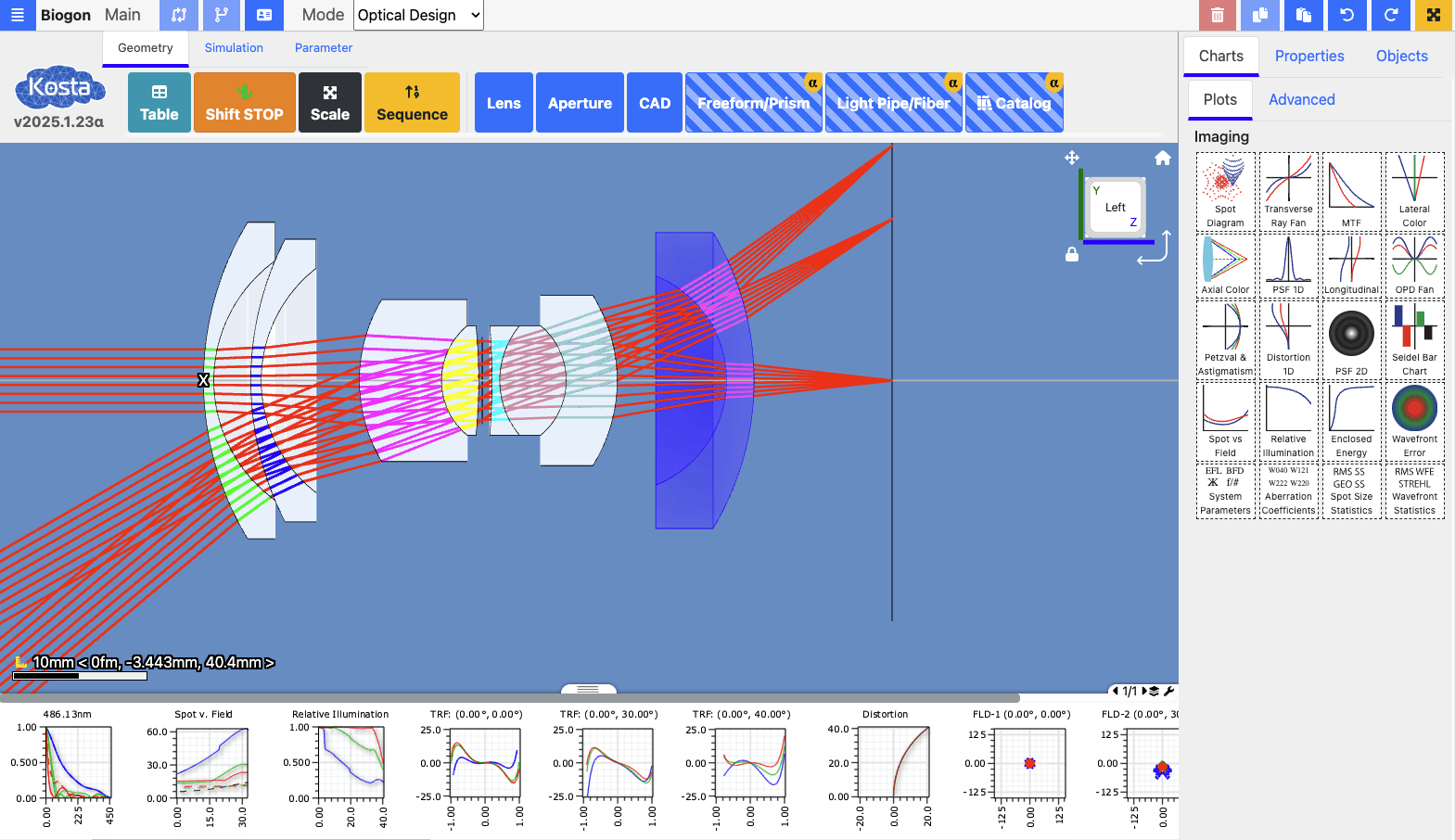Open the Spot Diagram plot
The height and width of the screenshot is (840, 1455).
click(x=1225, y=191)
